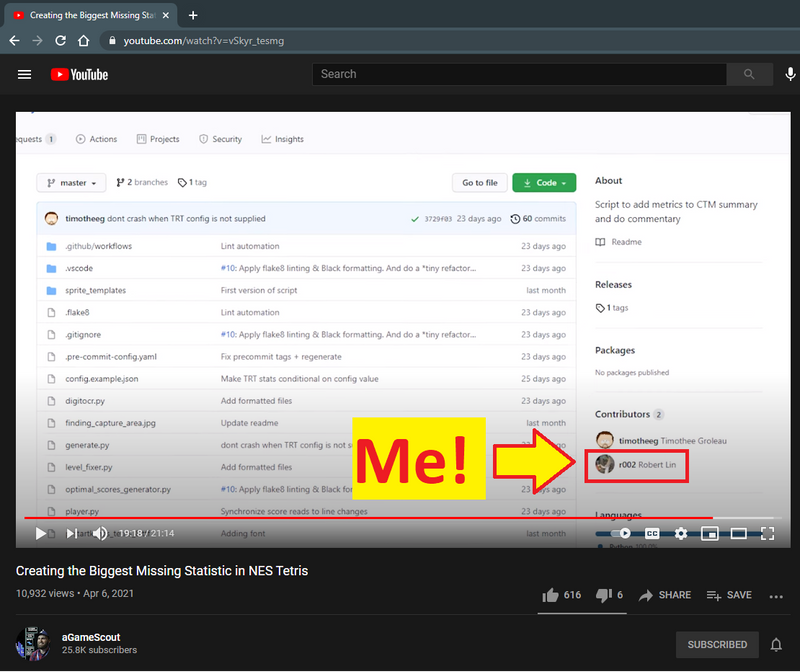
Task: Enter full screen mode
Action: pos(767,533)
